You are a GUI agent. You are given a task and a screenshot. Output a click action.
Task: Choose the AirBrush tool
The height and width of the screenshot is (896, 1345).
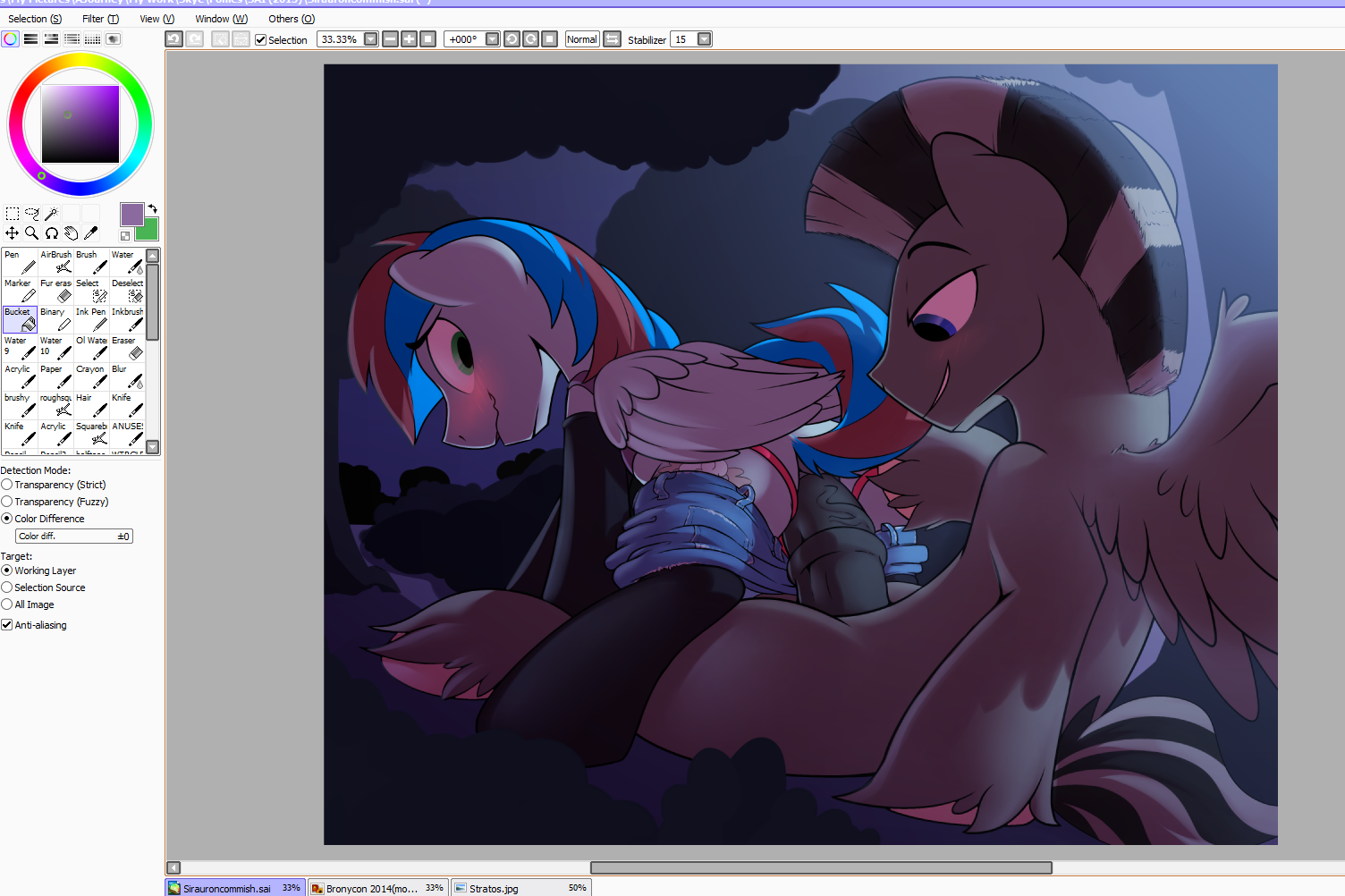[x=55, y=262]
